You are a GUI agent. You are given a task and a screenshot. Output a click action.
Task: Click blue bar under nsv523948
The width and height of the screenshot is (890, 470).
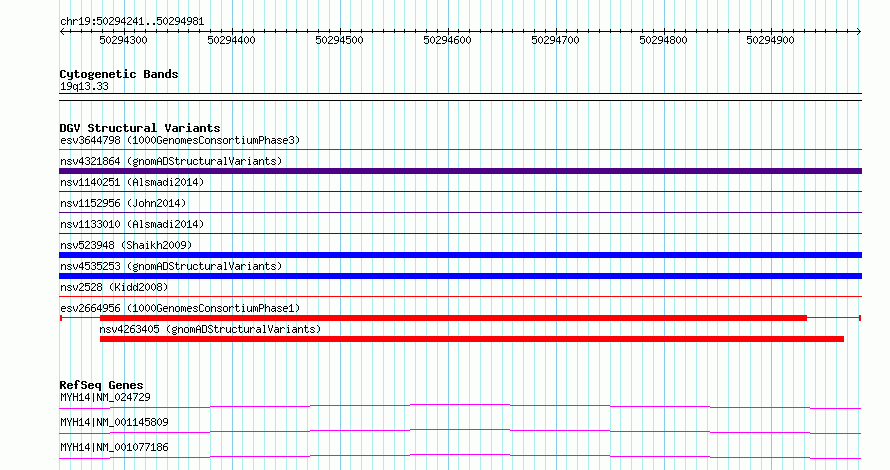coord(460,255)
